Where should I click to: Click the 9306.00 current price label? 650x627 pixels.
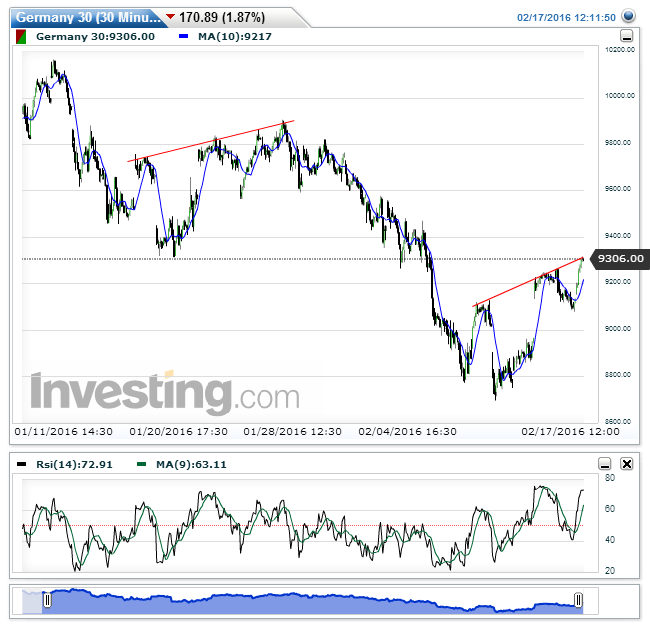(x=619, y=259)
